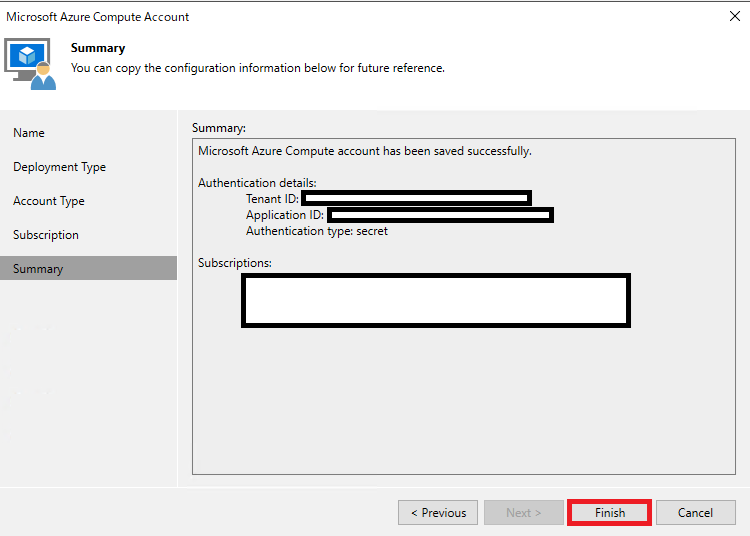
Task: Select the Deployment Type wizard step
Action: point(59,167)
